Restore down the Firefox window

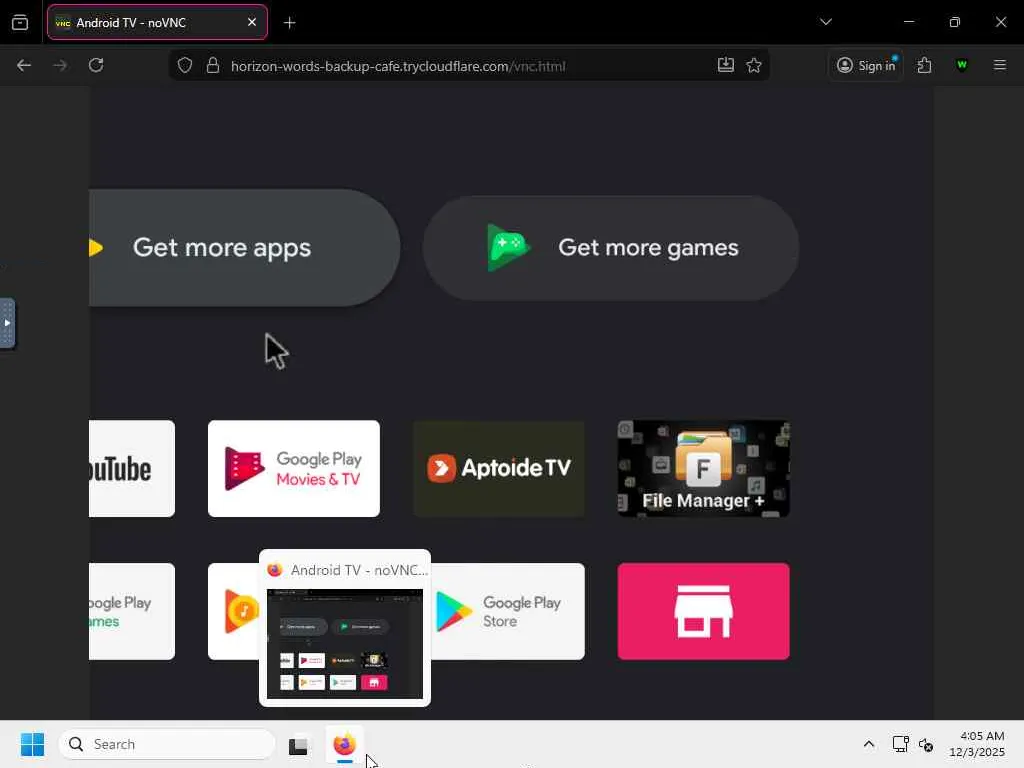coord(954,22)
